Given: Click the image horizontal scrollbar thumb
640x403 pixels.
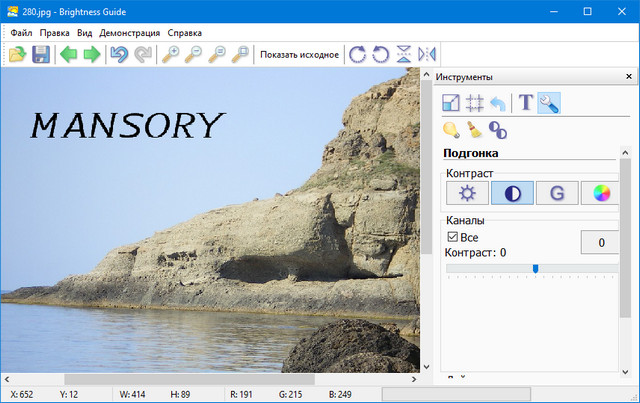Looking at the screenshot, I should pyautogui.click(x=188, y=379).
